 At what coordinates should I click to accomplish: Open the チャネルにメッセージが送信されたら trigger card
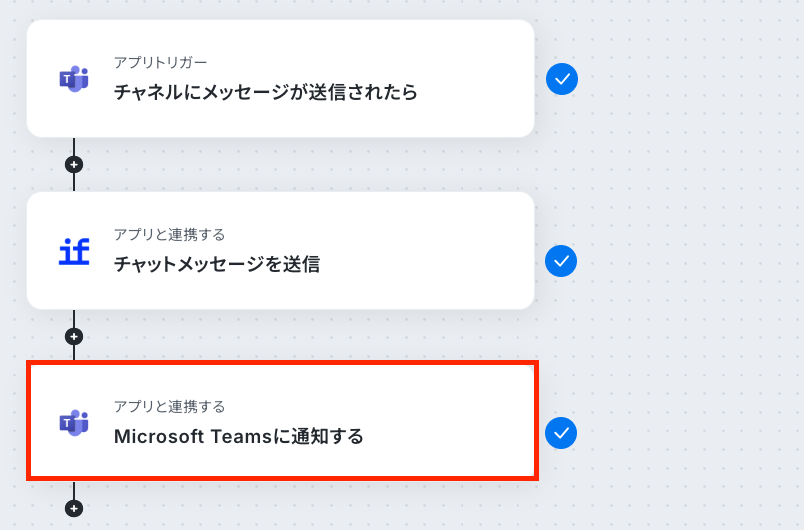280,78
